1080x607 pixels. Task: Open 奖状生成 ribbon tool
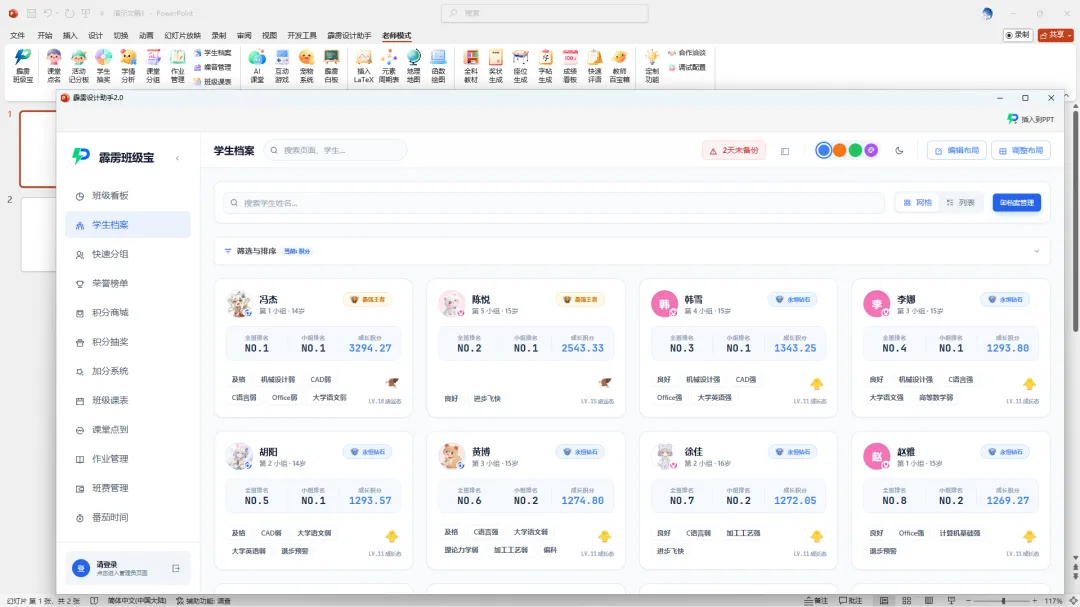(496, 66)
